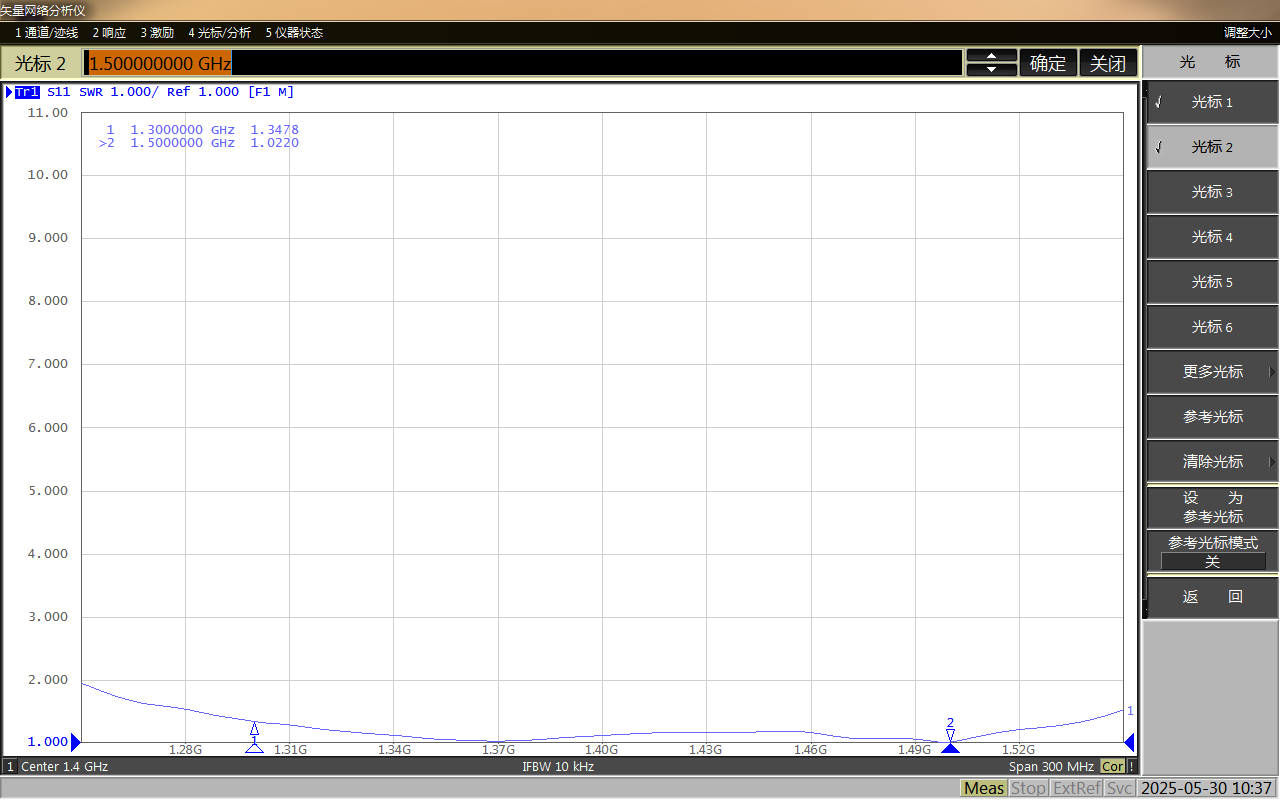Toggle 光标 1 softkey
This screenshot has height=800, width=1280.
(x=1212, y=102)
